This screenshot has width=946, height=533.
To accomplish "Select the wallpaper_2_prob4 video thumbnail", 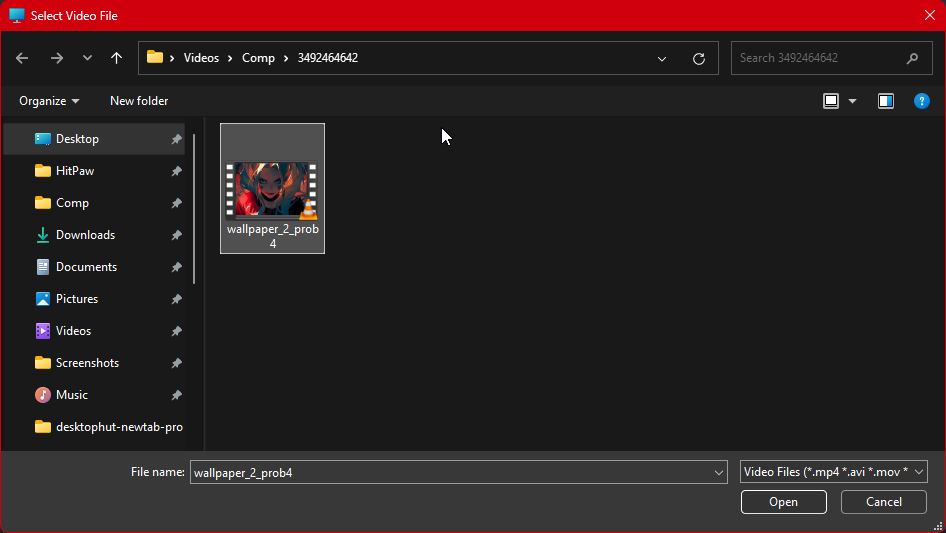I will [272, 190].
